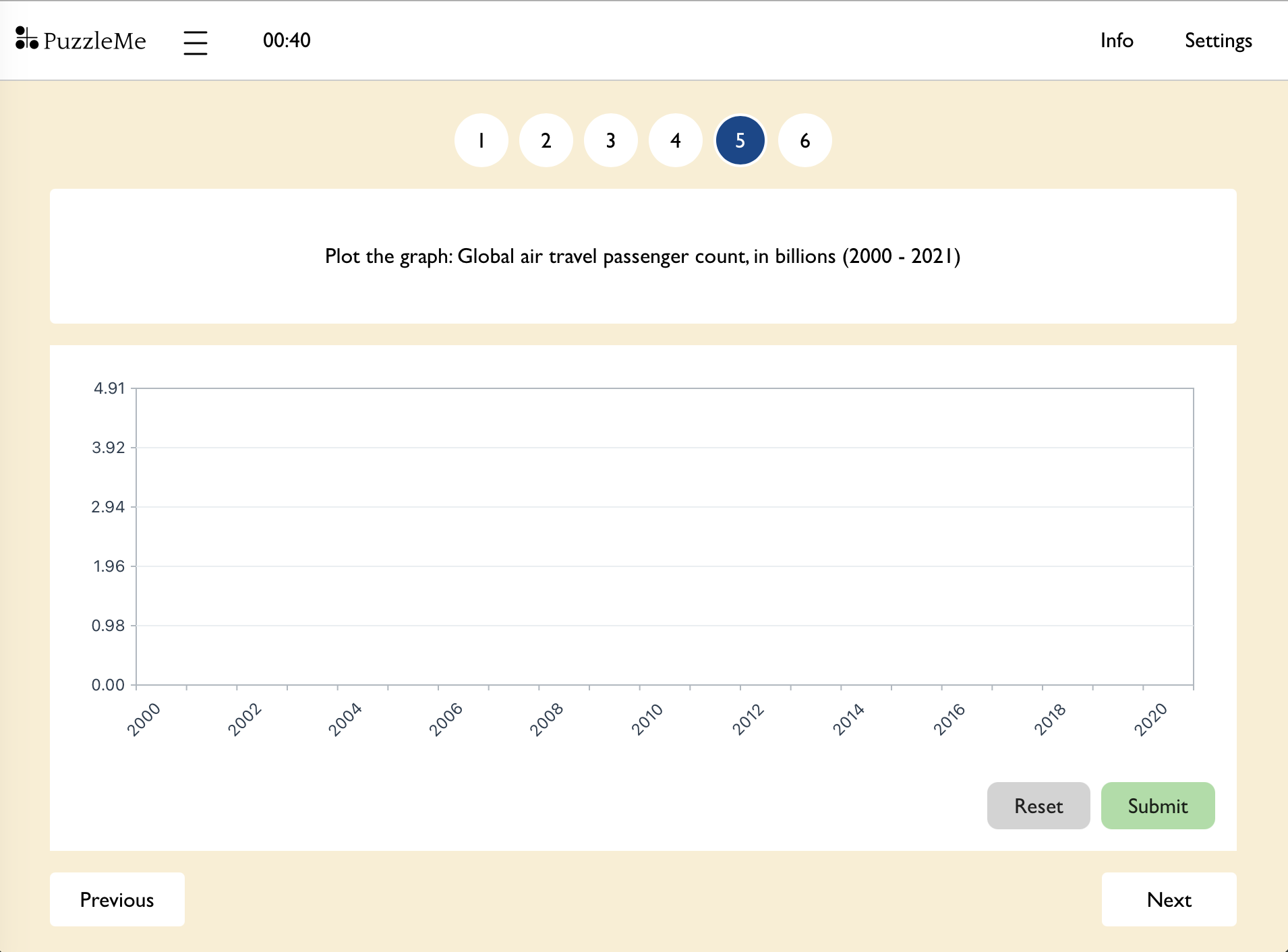
Task: Go to the Previous question
Action: pyautogui.click(x=117, y=899)
